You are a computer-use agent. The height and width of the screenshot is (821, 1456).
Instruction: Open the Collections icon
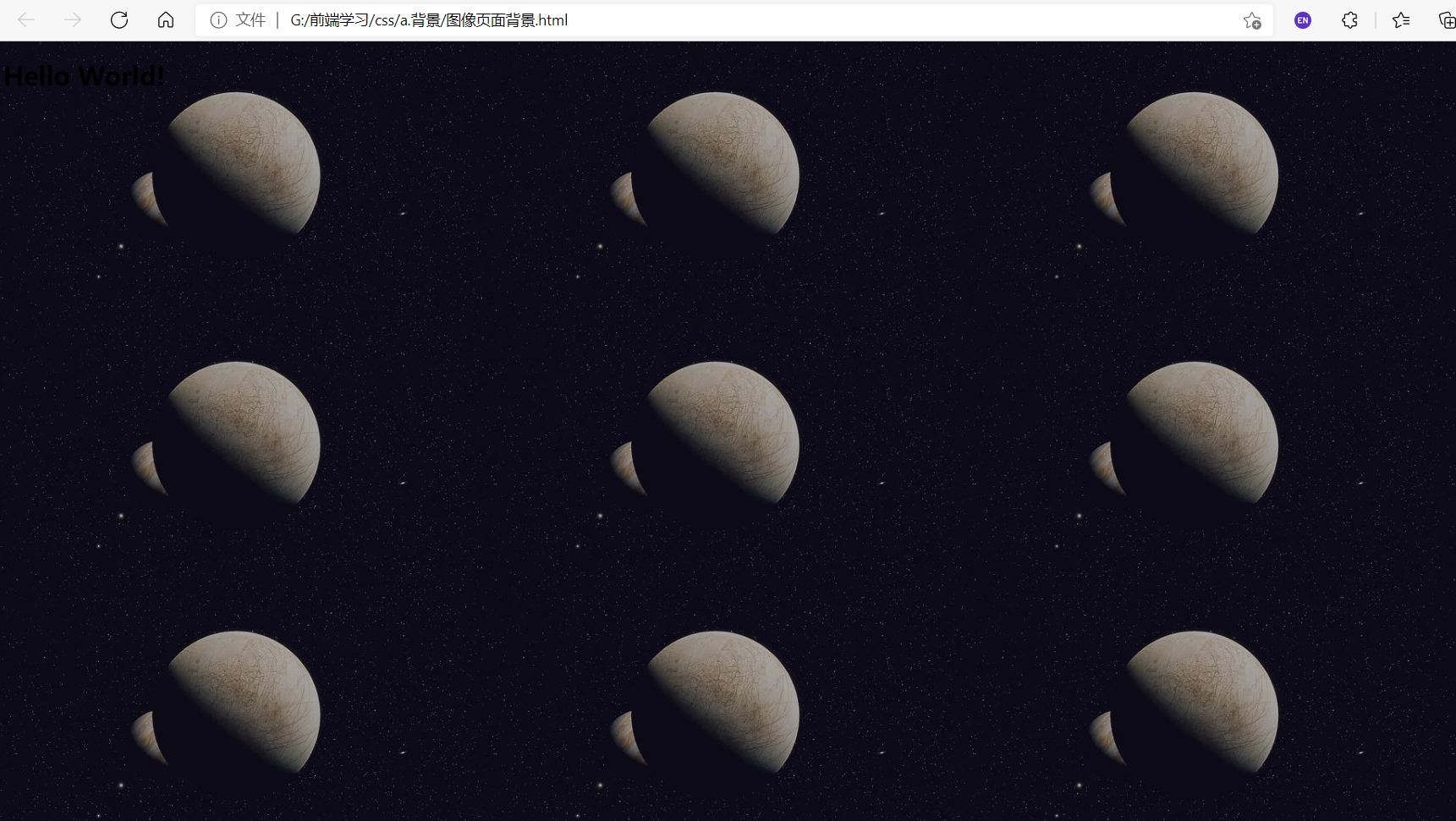(x=1447, y=20)
